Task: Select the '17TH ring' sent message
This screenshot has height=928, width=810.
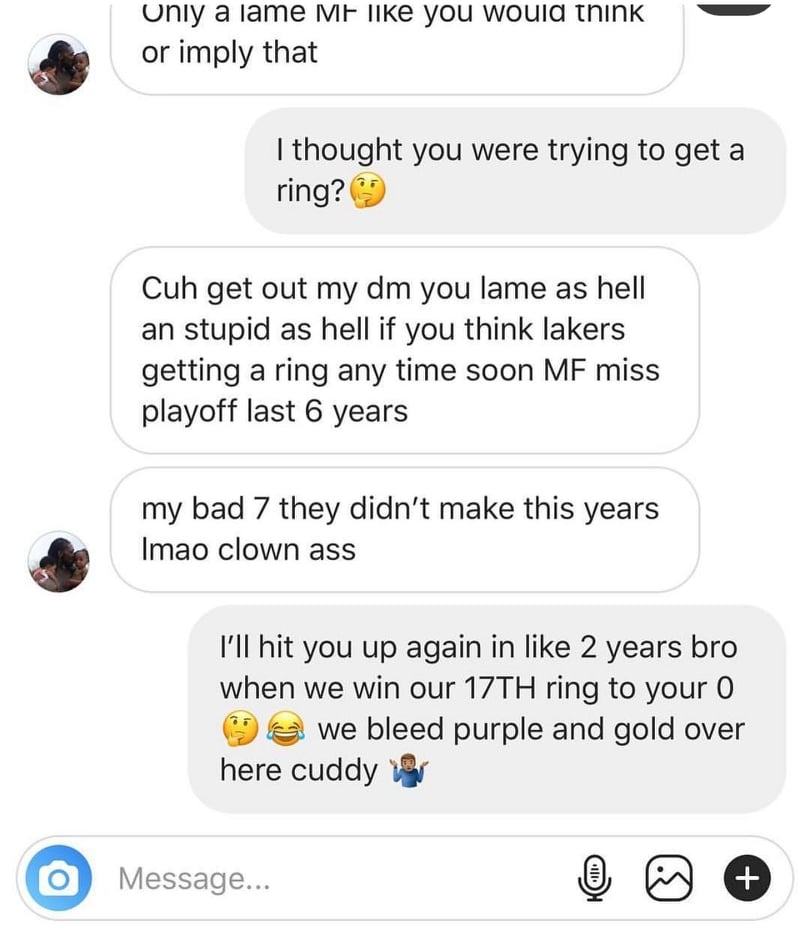Action: coord(487,709)
